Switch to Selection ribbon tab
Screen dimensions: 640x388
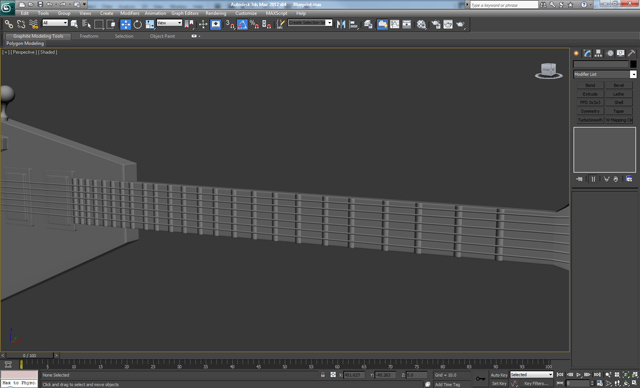pos(124,36)
